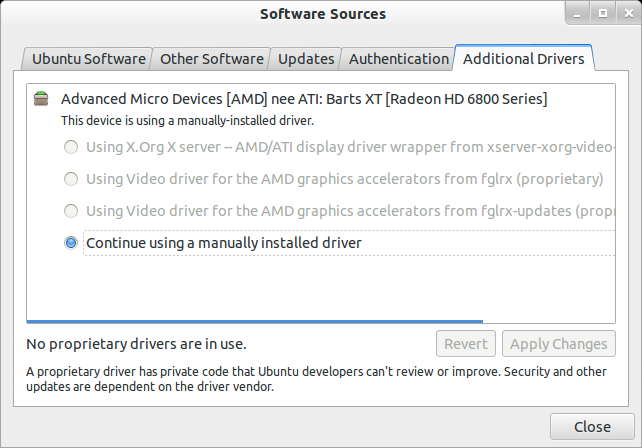
Task: Open the Other Software tab
Action: pyautogui.click(x=212, y=59)
